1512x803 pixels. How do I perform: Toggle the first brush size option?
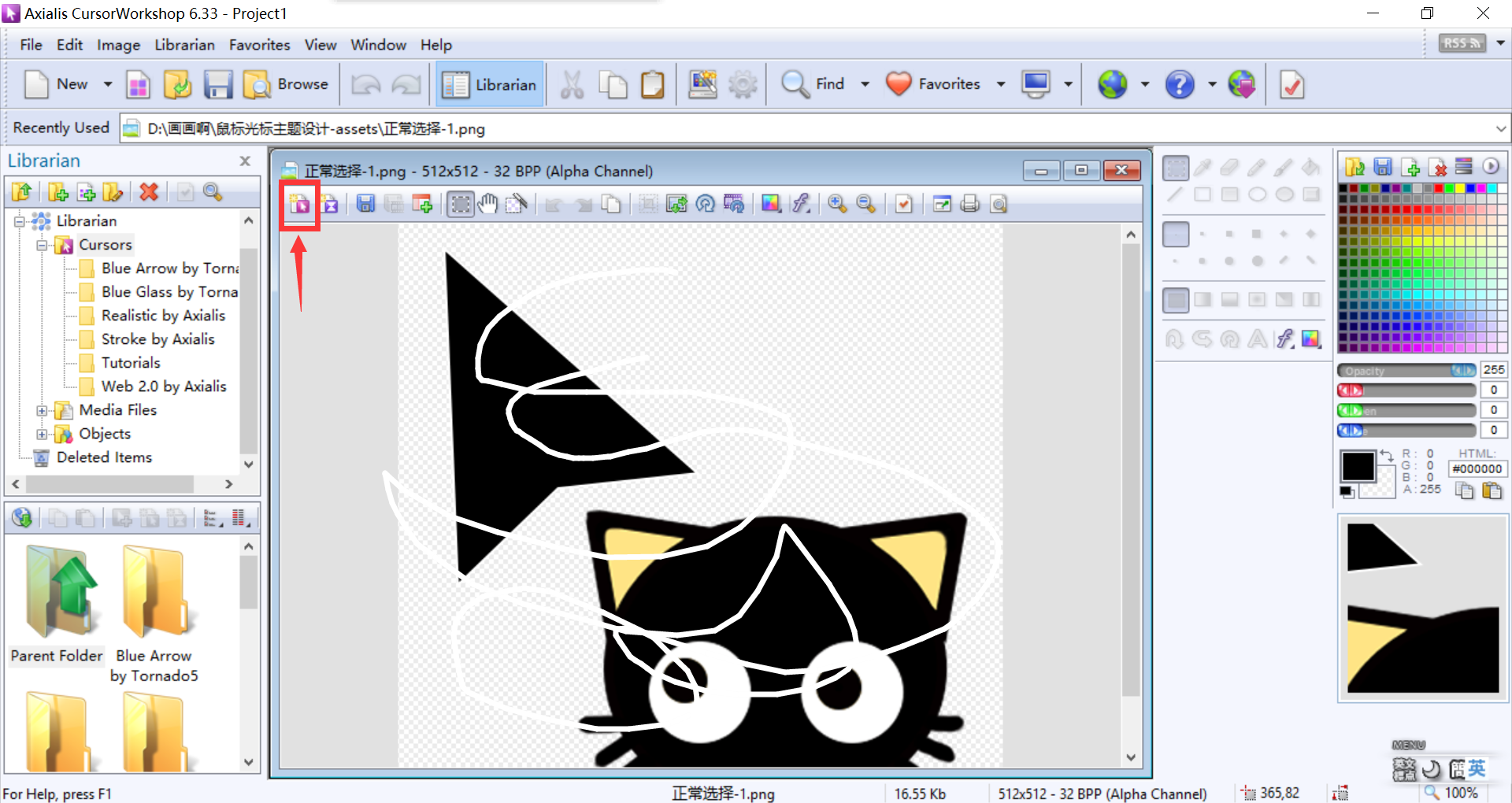click(1176, 234)
